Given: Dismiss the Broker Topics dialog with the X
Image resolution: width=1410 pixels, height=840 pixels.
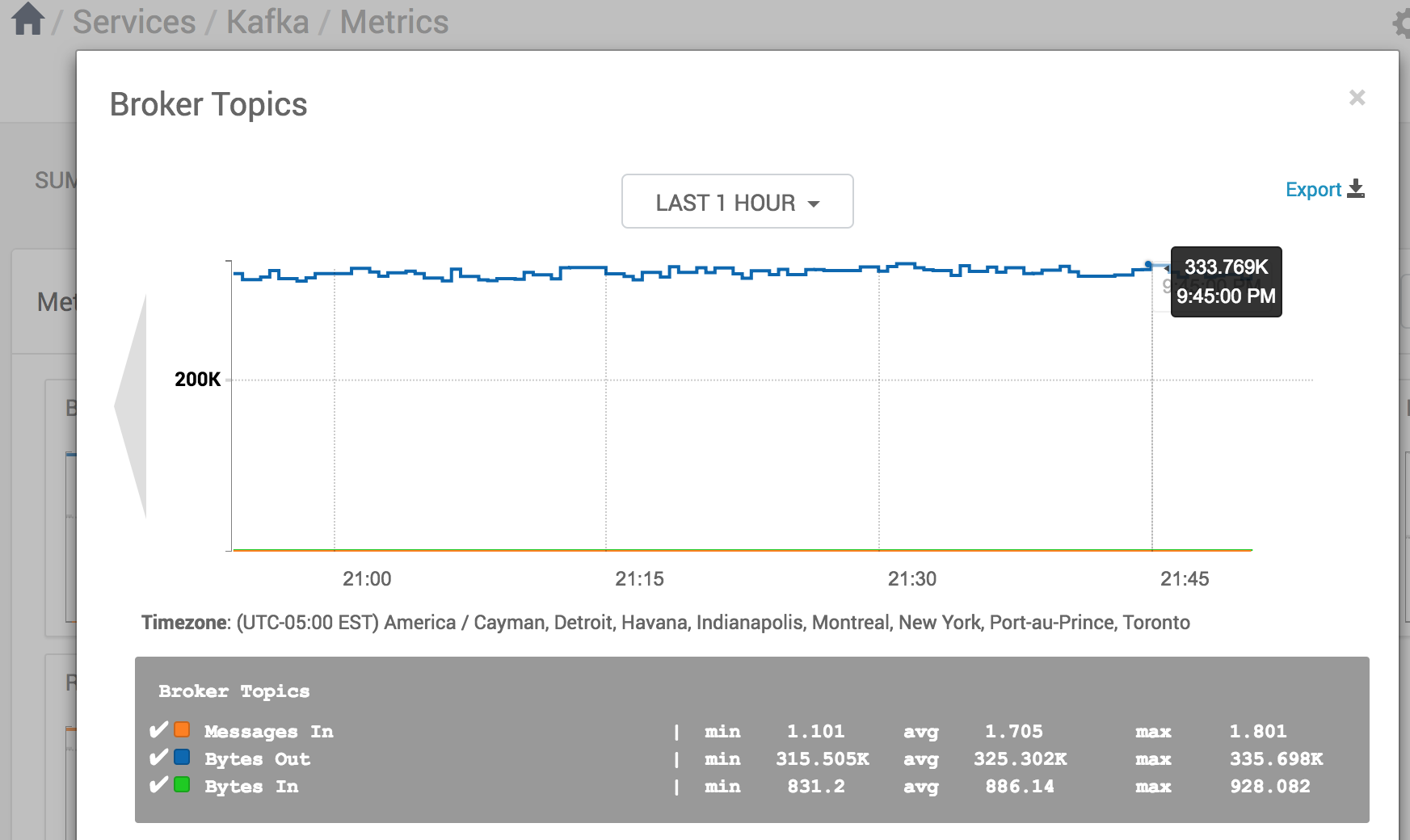Looking at the screenshot, I should pyautogui.click(x=1357, y=97).
